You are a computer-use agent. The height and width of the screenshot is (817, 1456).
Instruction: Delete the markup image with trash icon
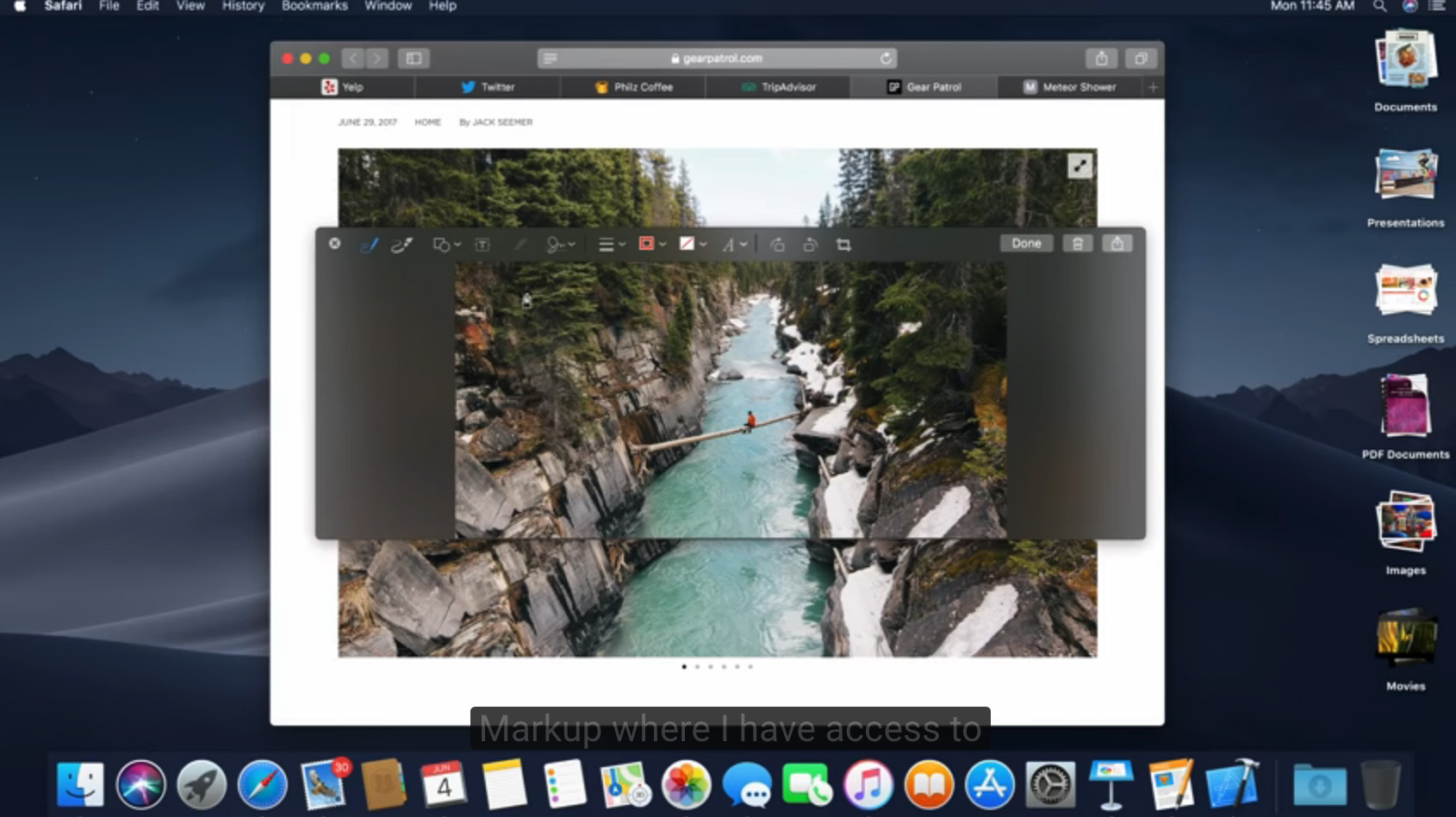[1077, 244]
